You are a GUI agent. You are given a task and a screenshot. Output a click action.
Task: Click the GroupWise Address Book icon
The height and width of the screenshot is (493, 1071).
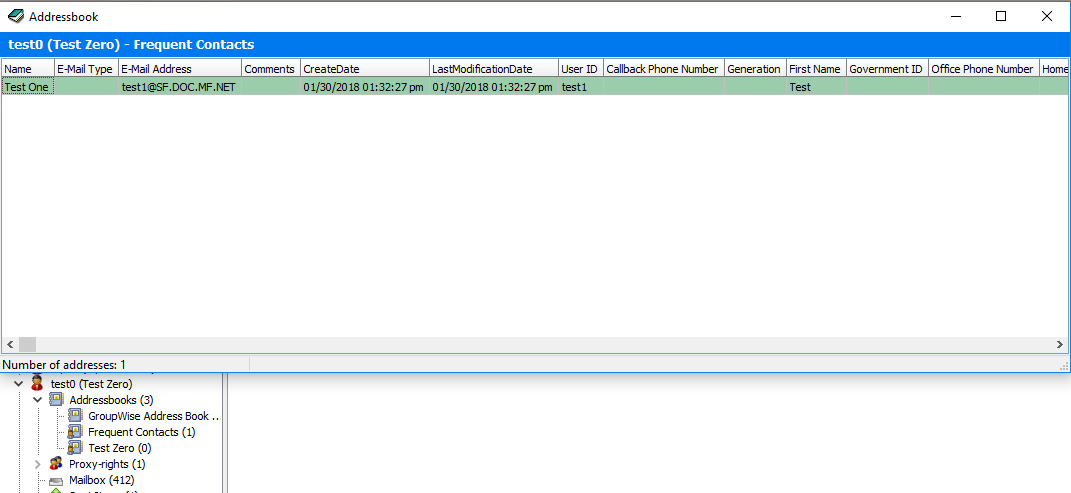[x=75, y=416]
